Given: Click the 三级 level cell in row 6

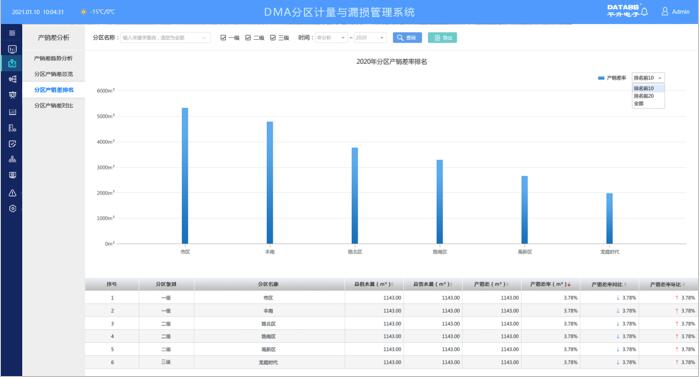Looking at the screenshot, I should [x=166, y=362].
